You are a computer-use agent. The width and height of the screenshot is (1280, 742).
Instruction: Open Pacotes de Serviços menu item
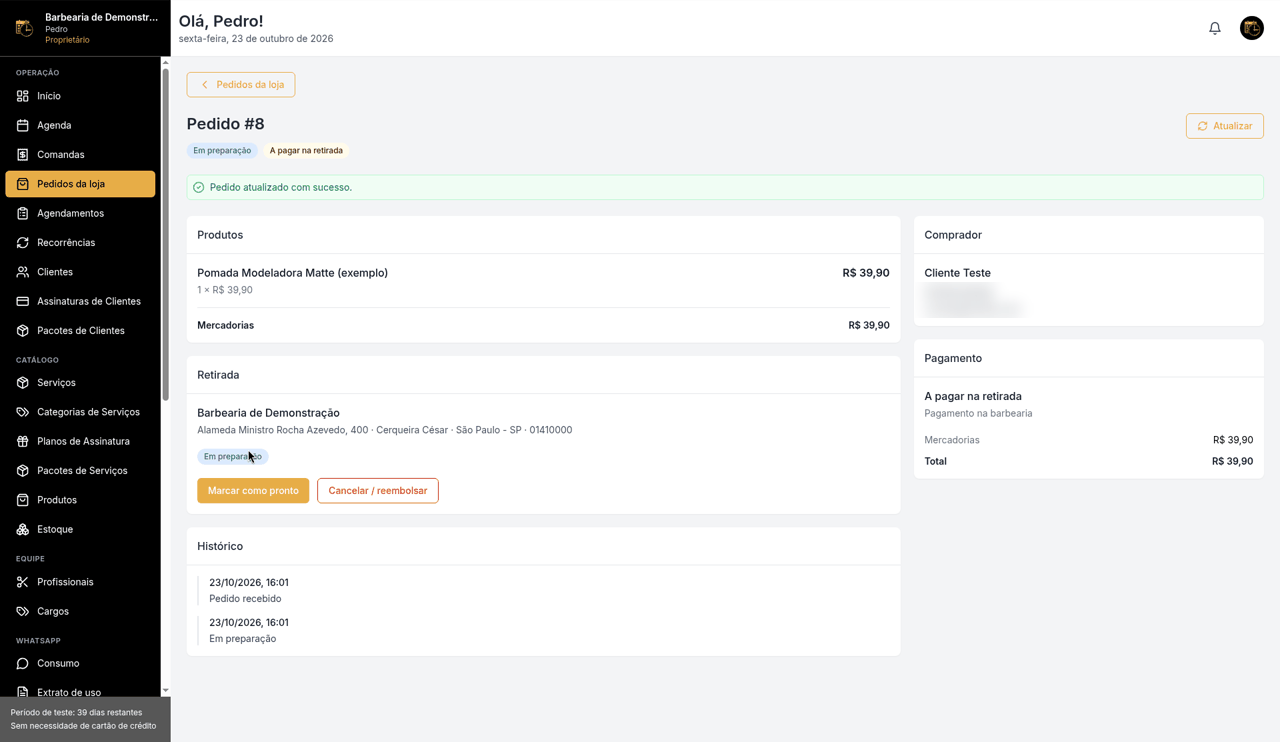(80, 471)
